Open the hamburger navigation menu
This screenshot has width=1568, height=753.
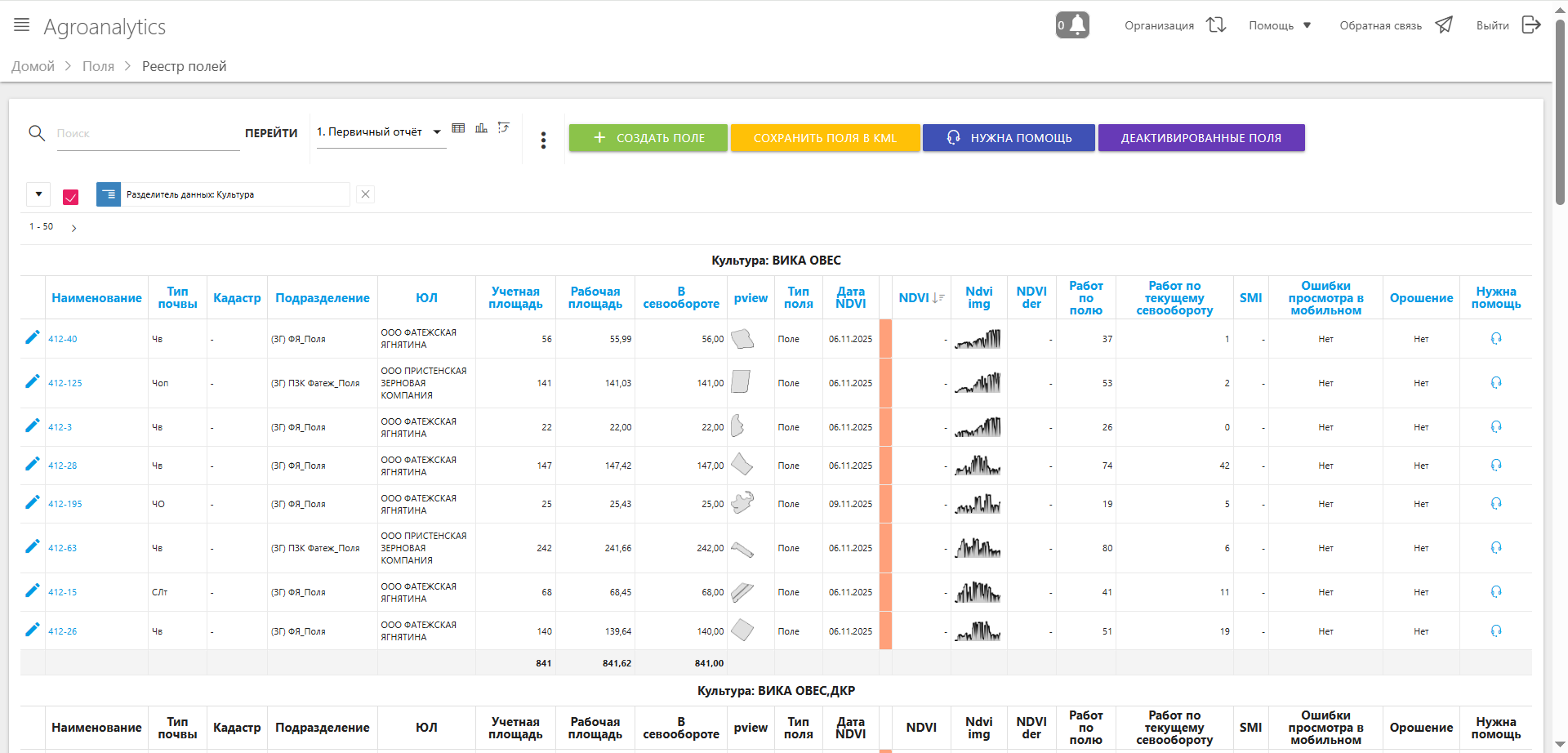[22, 25]
